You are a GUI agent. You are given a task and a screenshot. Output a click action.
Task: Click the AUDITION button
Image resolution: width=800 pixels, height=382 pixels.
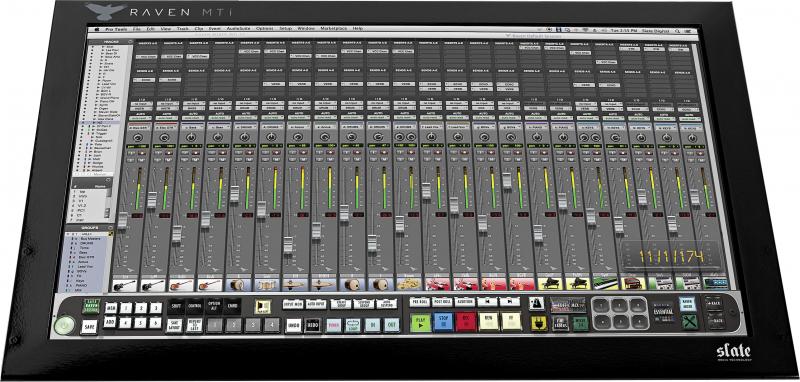coord(465,301)
